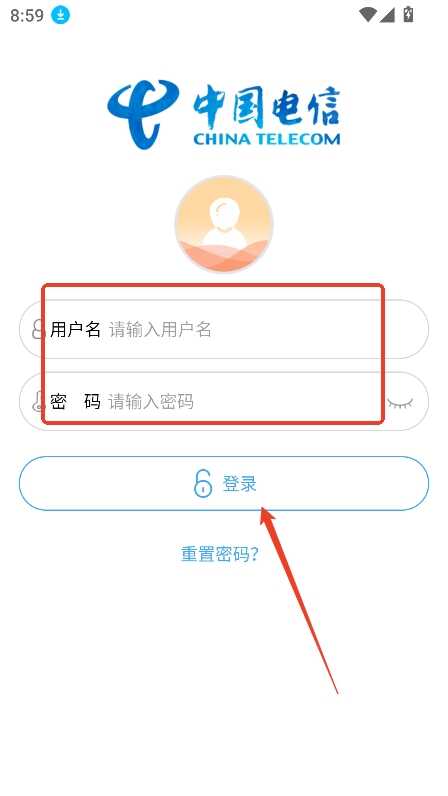Tap the battery charging icon

point(408,14)
